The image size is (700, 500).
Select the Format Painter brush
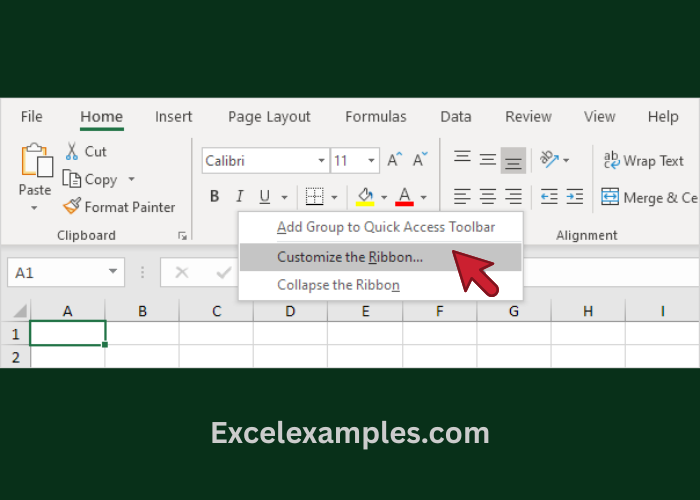point(73,207)
